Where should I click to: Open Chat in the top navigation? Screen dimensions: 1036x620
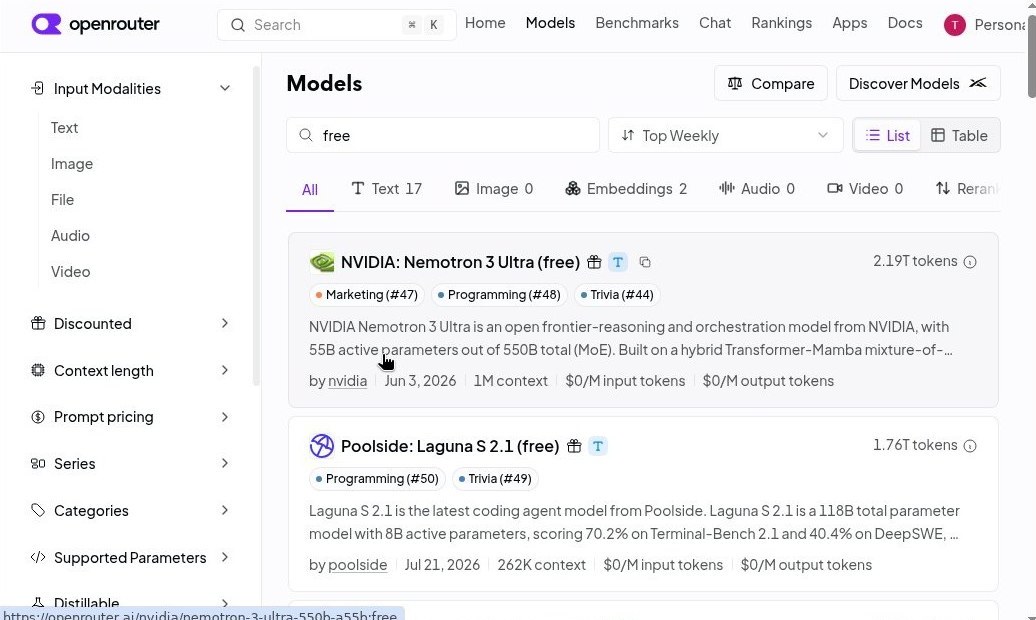[x=715, y=23]
